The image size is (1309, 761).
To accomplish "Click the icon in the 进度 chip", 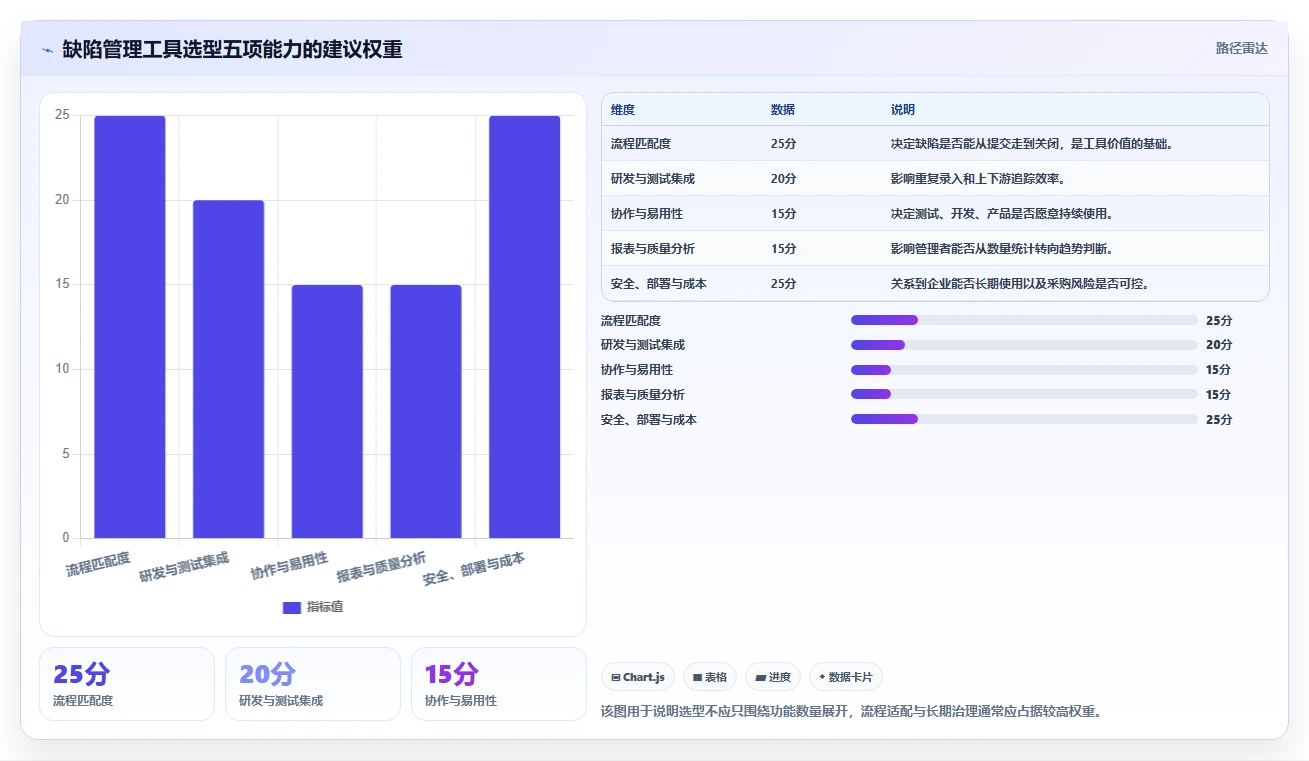I will [x=760, y=677].
